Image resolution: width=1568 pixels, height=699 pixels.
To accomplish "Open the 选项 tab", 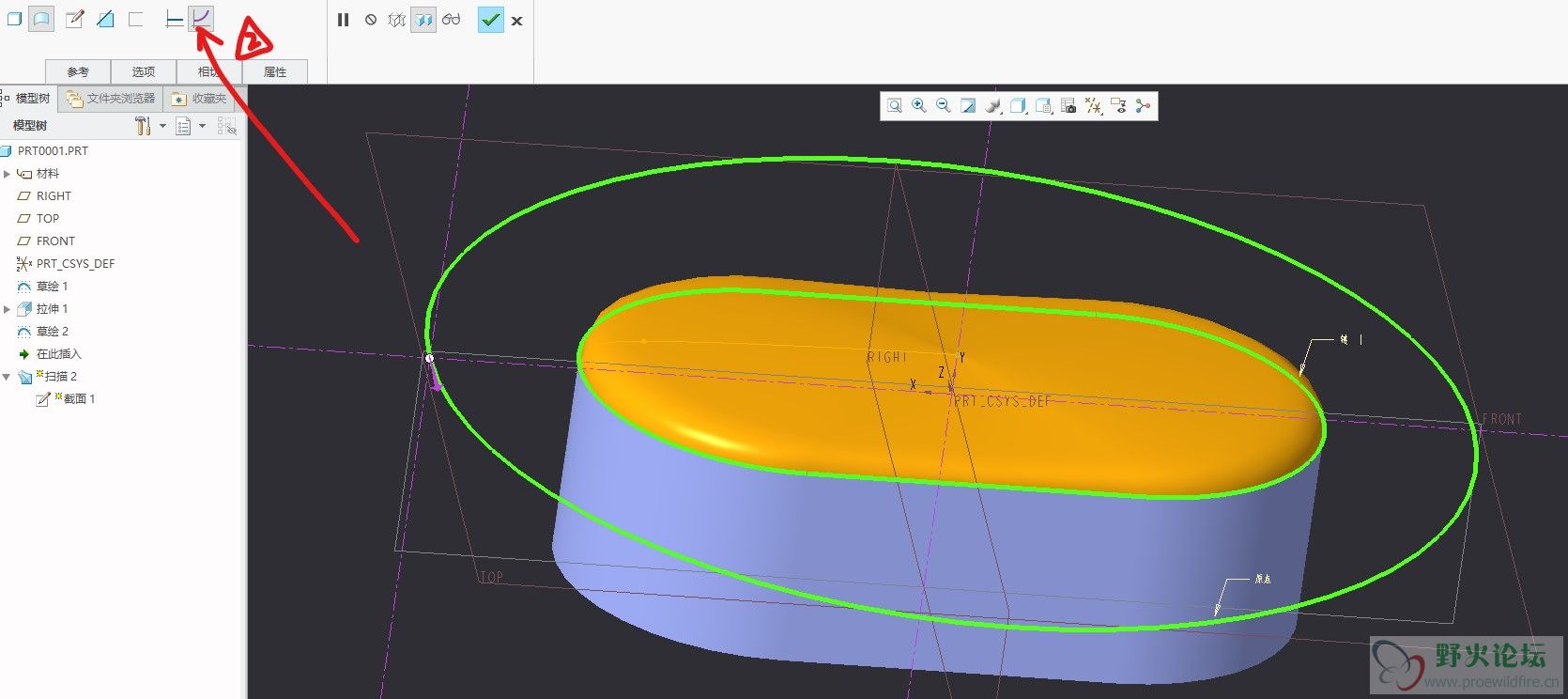I will pos(144,71).
